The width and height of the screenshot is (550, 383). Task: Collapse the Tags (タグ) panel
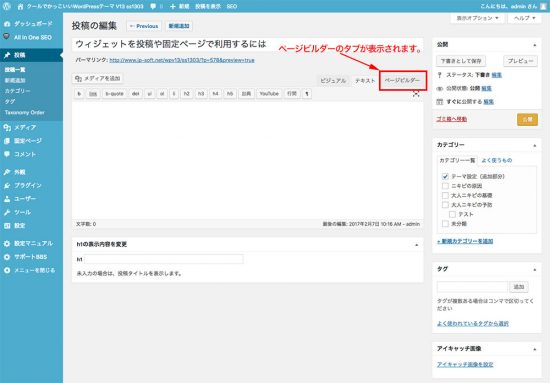tap(535, 269)
